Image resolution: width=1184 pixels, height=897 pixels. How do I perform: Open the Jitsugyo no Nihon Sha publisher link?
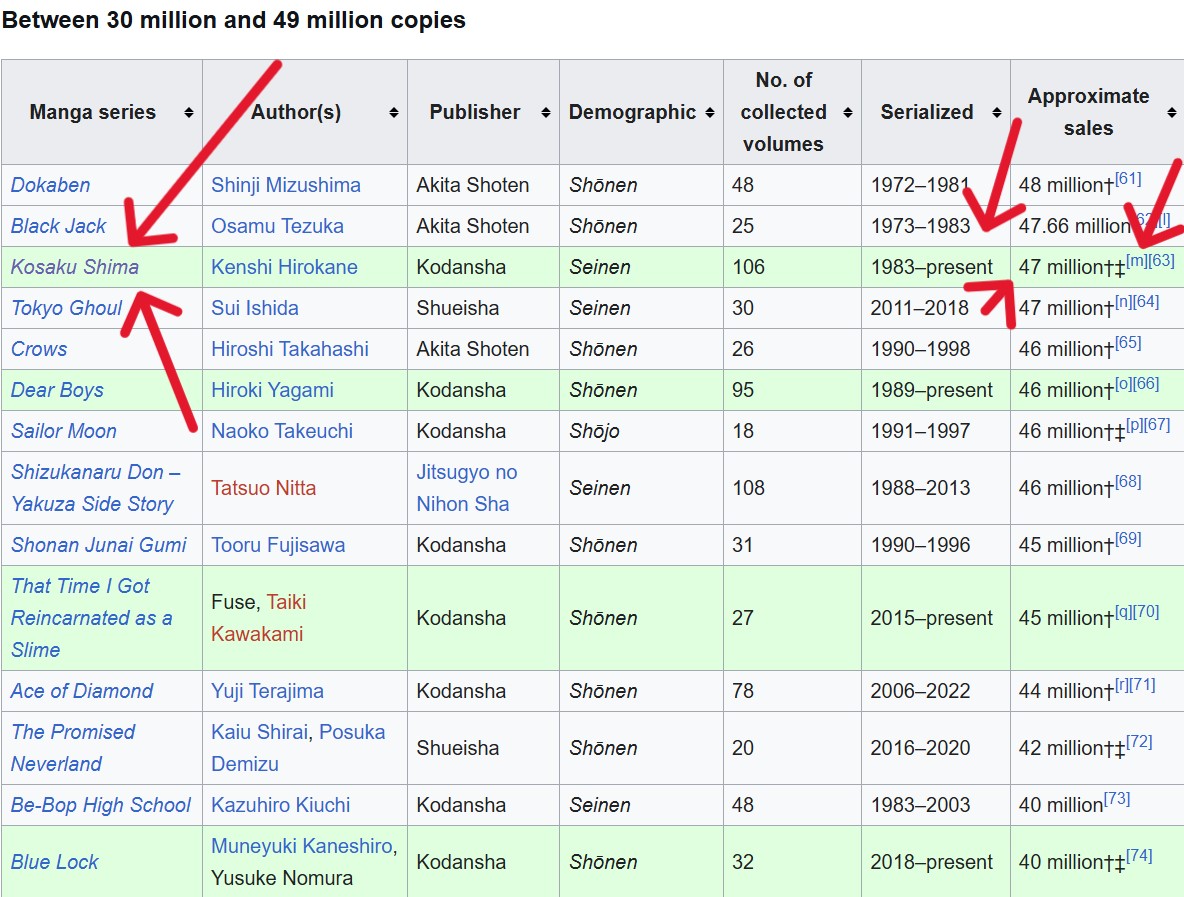tap(467, 488)
